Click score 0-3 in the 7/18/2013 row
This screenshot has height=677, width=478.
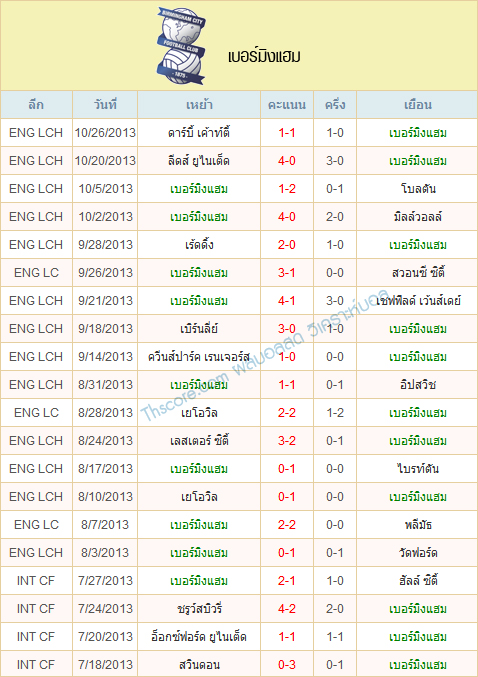pos(287,665)
